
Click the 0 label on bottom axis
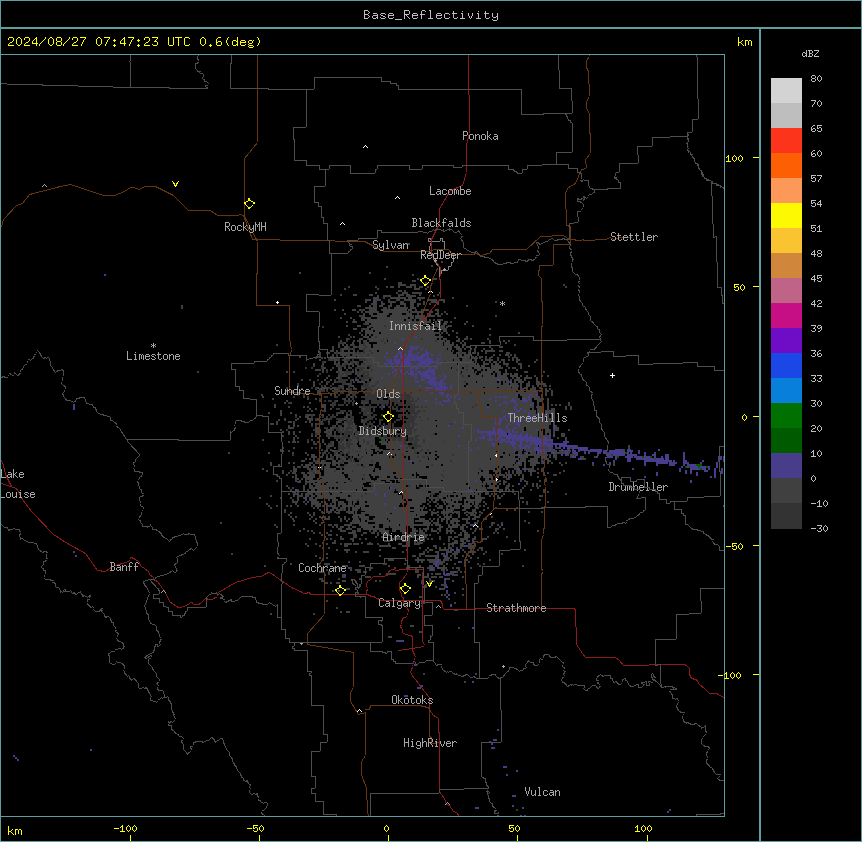[386, 828]
